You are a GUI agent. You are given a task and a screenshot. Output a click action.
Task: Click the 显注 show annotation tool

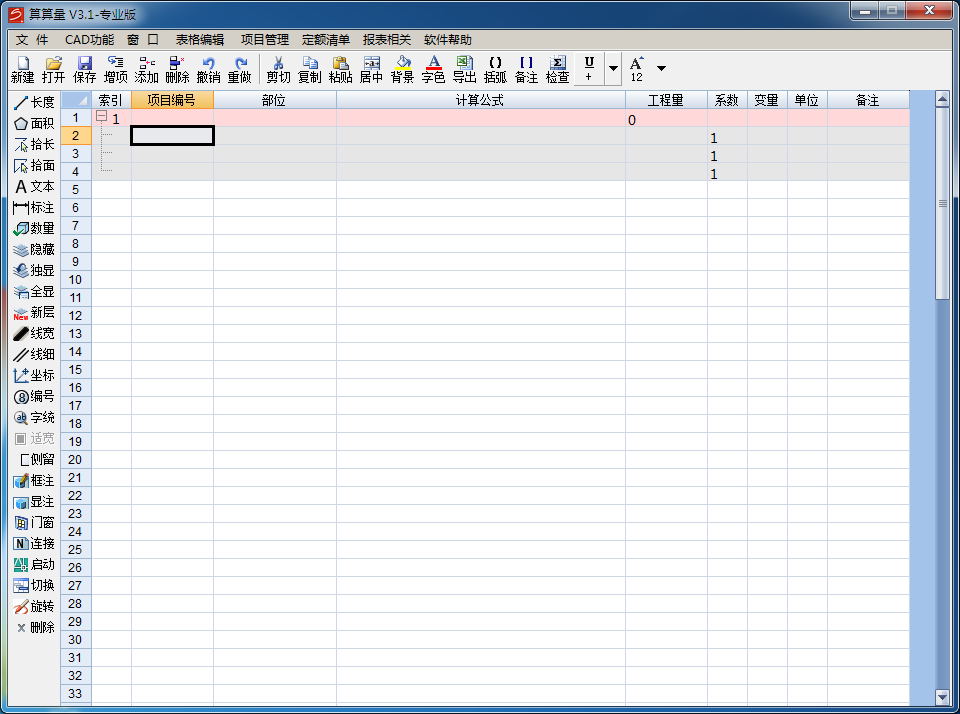(34, 502)
